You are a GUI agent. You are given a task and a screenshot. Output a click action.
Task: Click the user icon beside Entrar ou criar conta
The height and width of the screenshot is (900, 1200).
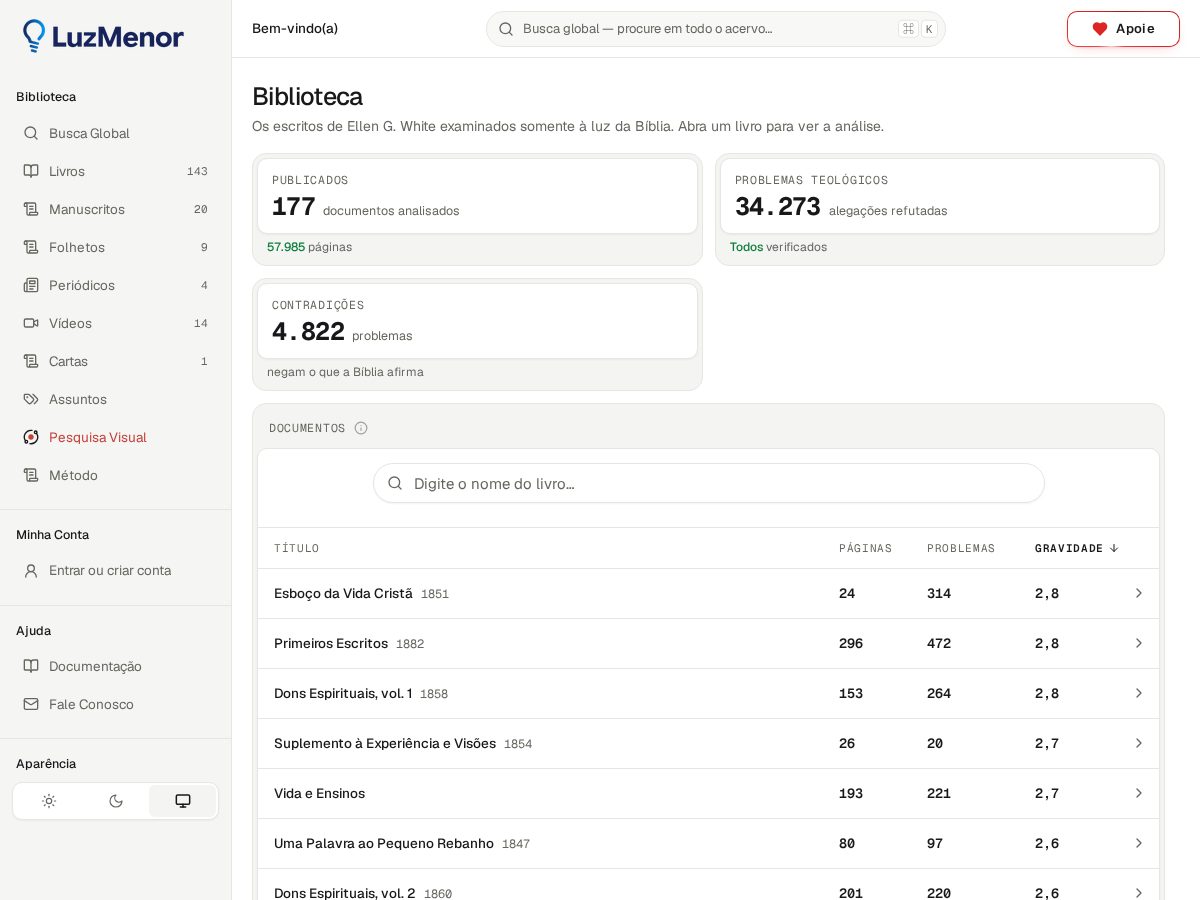(x=31, y=570)
